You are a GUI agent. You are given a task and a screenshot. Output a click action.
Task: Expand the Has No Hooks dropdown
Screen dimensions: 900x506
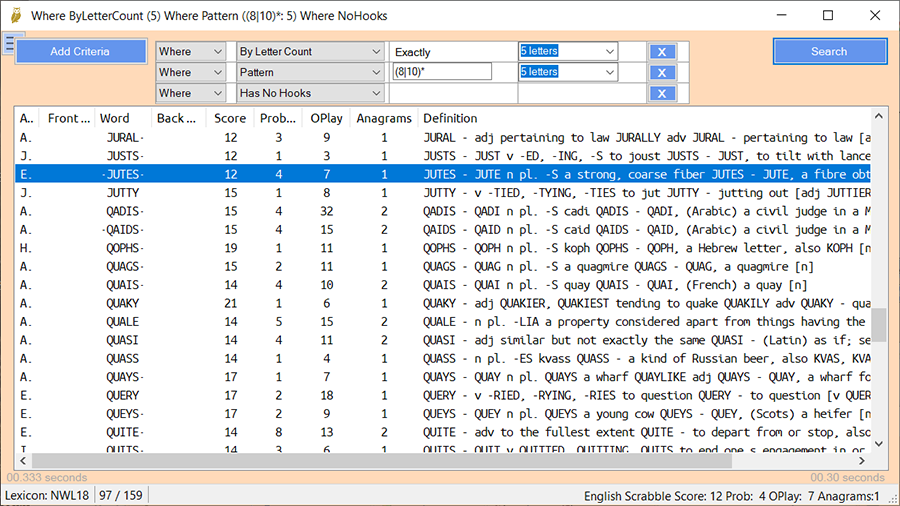pyautogui.click(x=376, y=94)
